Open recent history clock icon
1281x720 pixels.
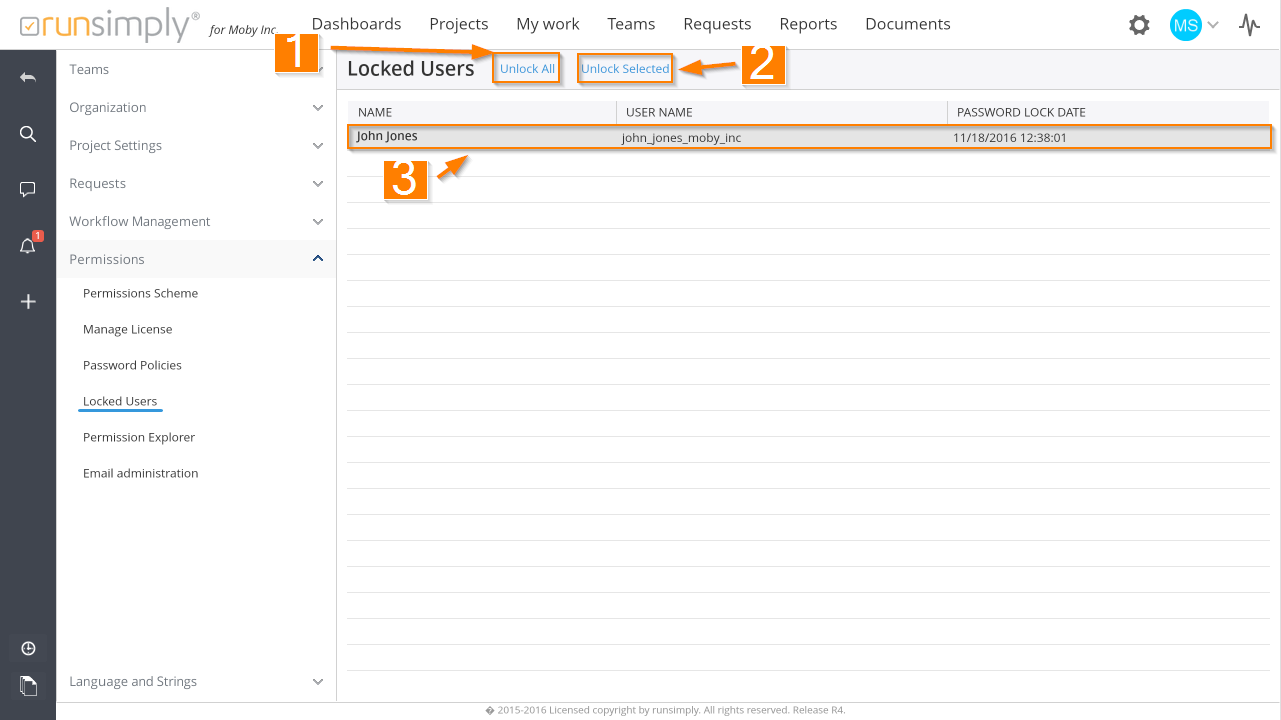click(x=28, y=648)
